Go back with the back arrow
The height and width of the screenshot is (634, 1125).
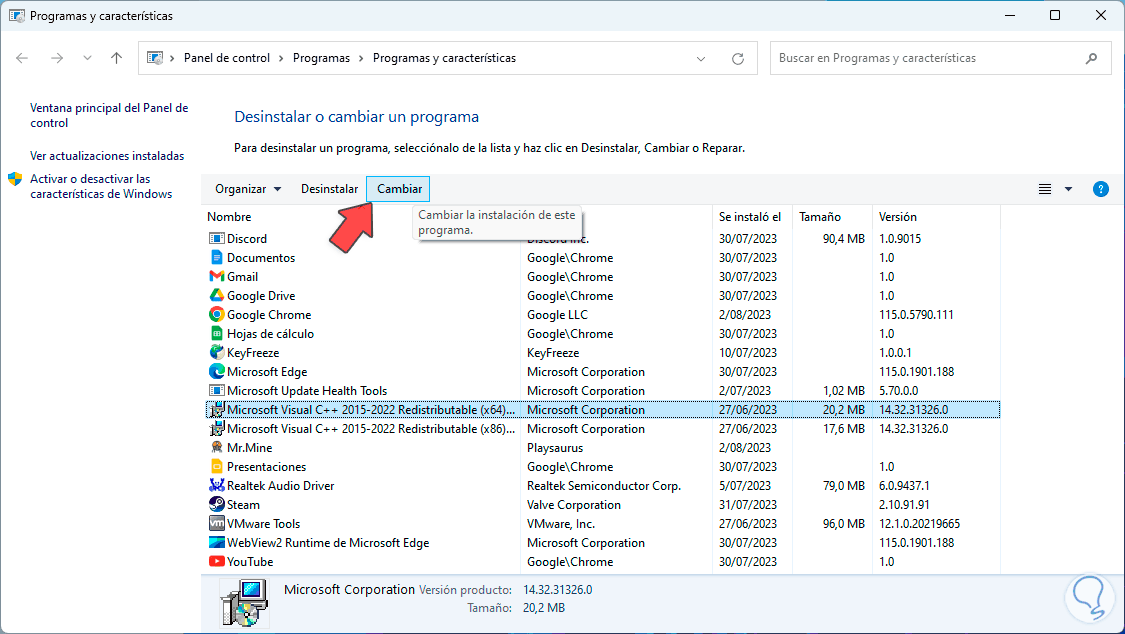click(x=22, y=58)
